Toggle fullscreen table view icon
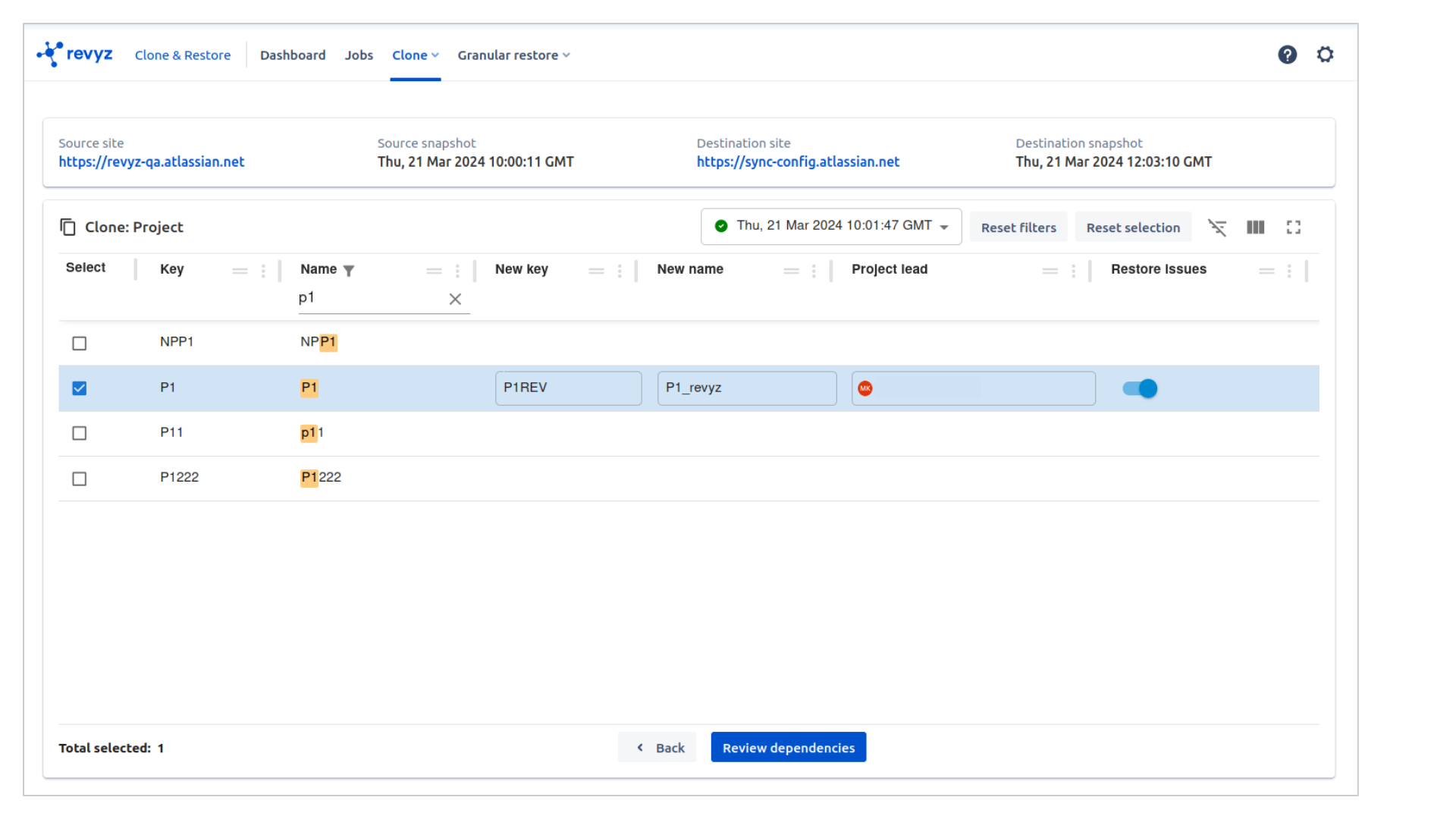Viewport: 1456px width, 813px height. pyautogui.click(x=1294, y=228)
